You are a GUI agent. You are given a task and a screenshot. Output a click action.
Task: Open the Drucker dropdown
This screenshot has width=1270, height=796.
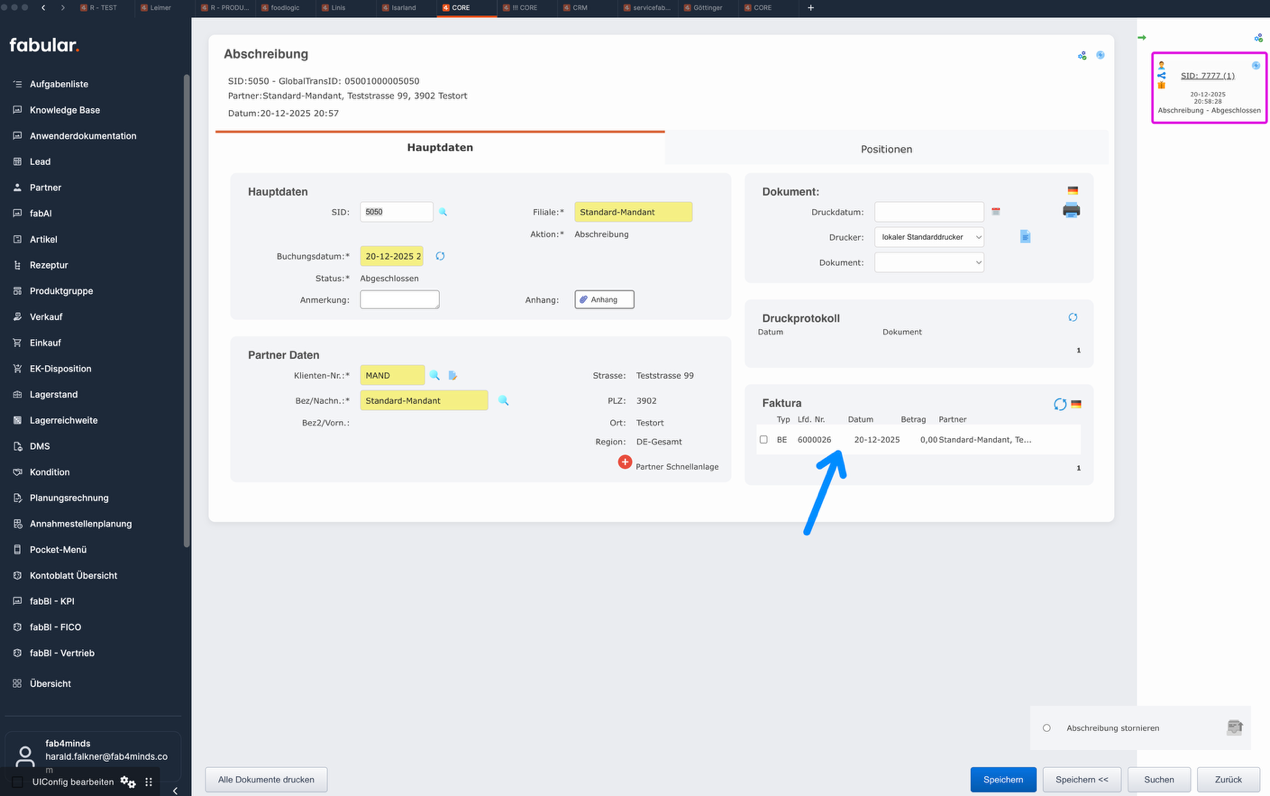pyautogui.click(x=929, y=237)
